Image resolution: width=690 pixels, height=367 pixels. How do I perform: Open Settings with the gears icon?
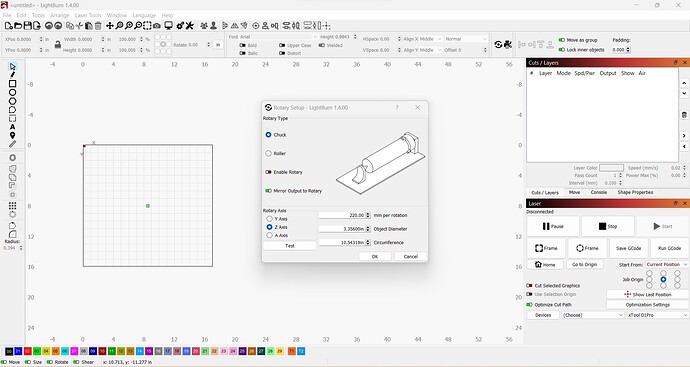(180, 26)
